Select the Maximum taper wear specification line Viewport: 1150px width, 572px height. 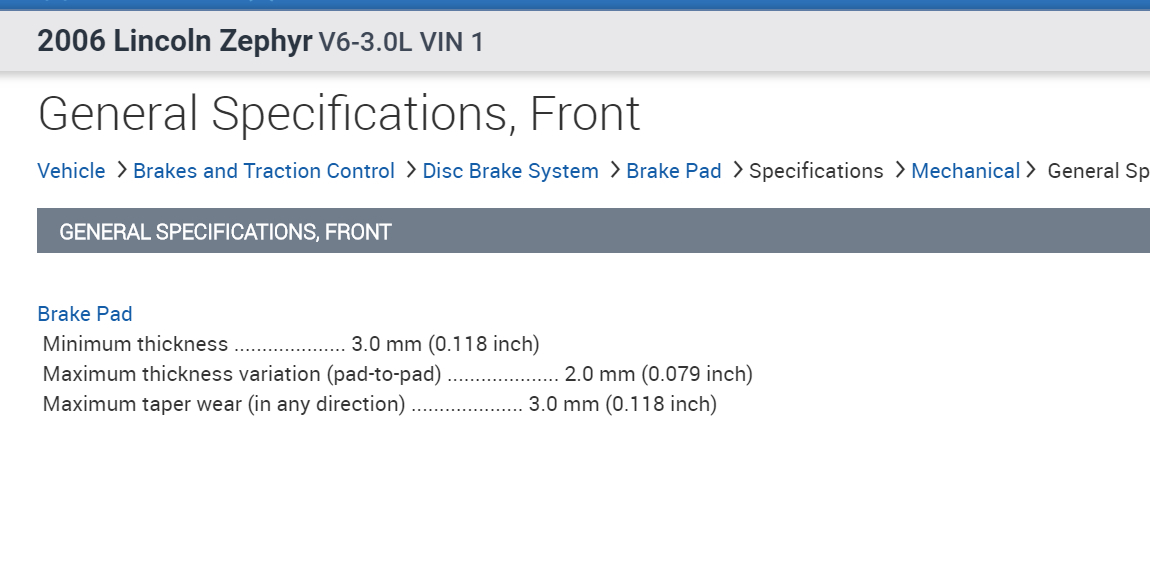(379, 405)
